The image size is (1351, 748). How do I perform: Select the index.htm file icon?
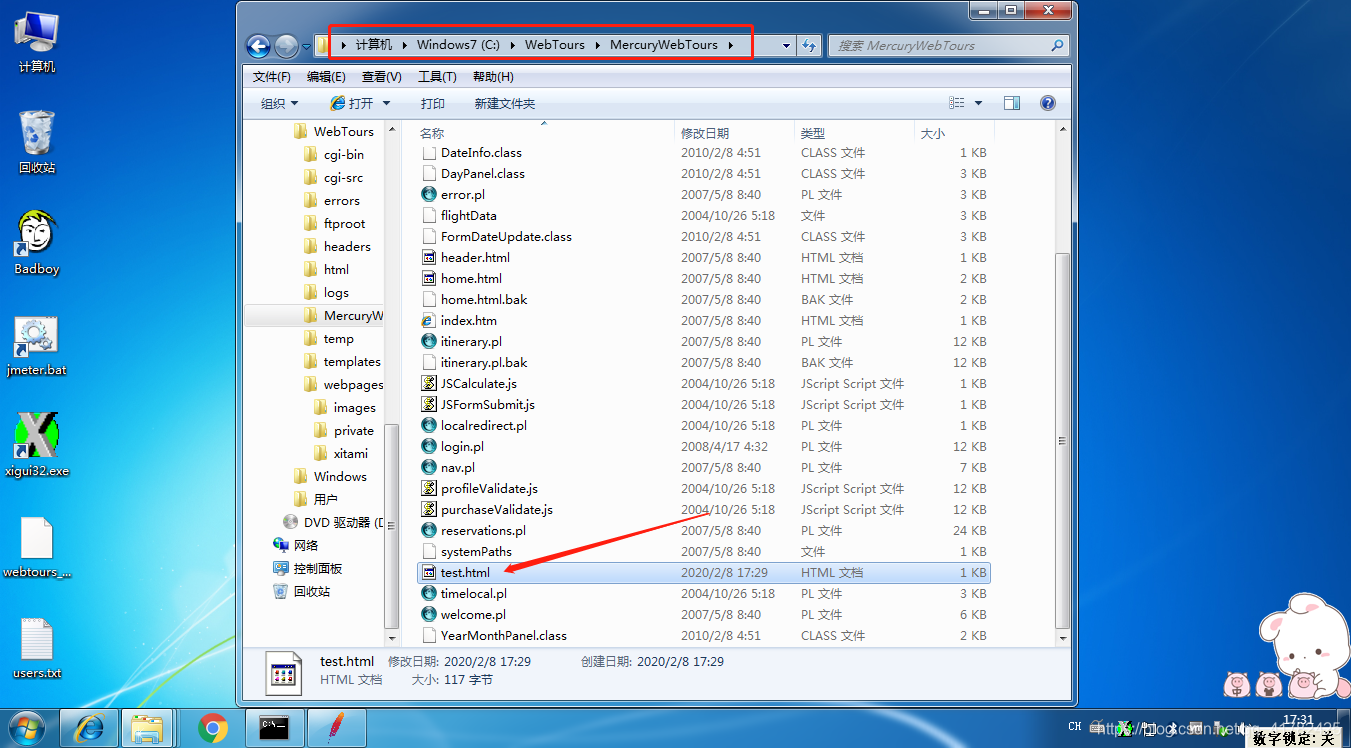point(429,320)
